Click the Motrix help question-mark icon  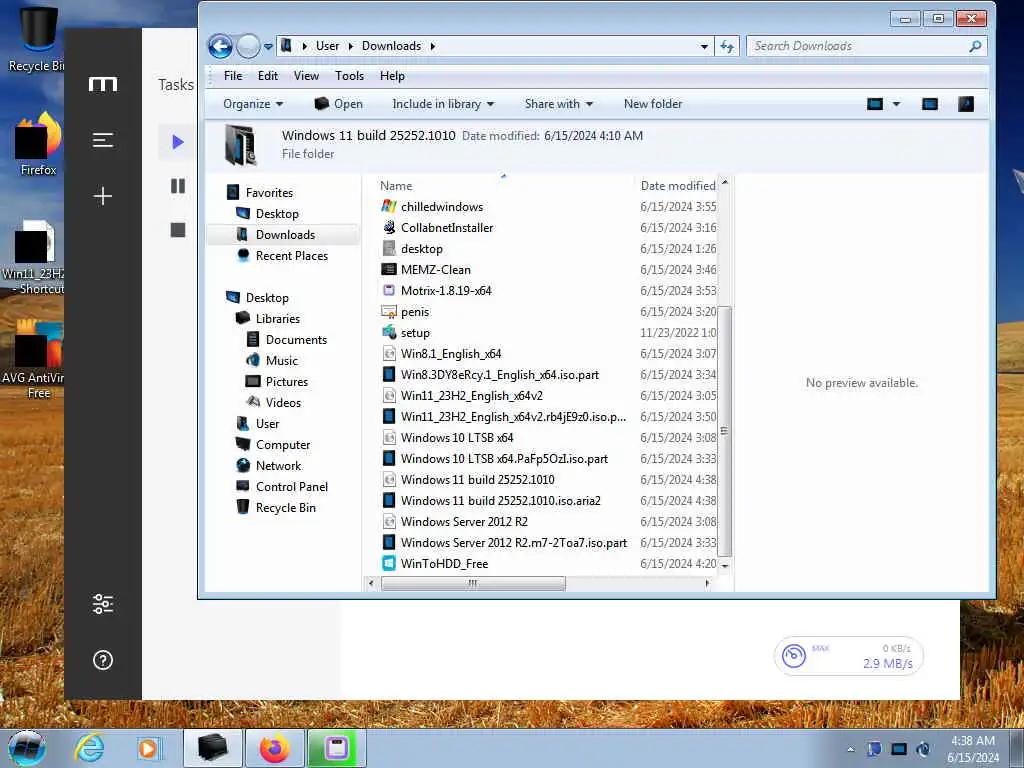103,660
